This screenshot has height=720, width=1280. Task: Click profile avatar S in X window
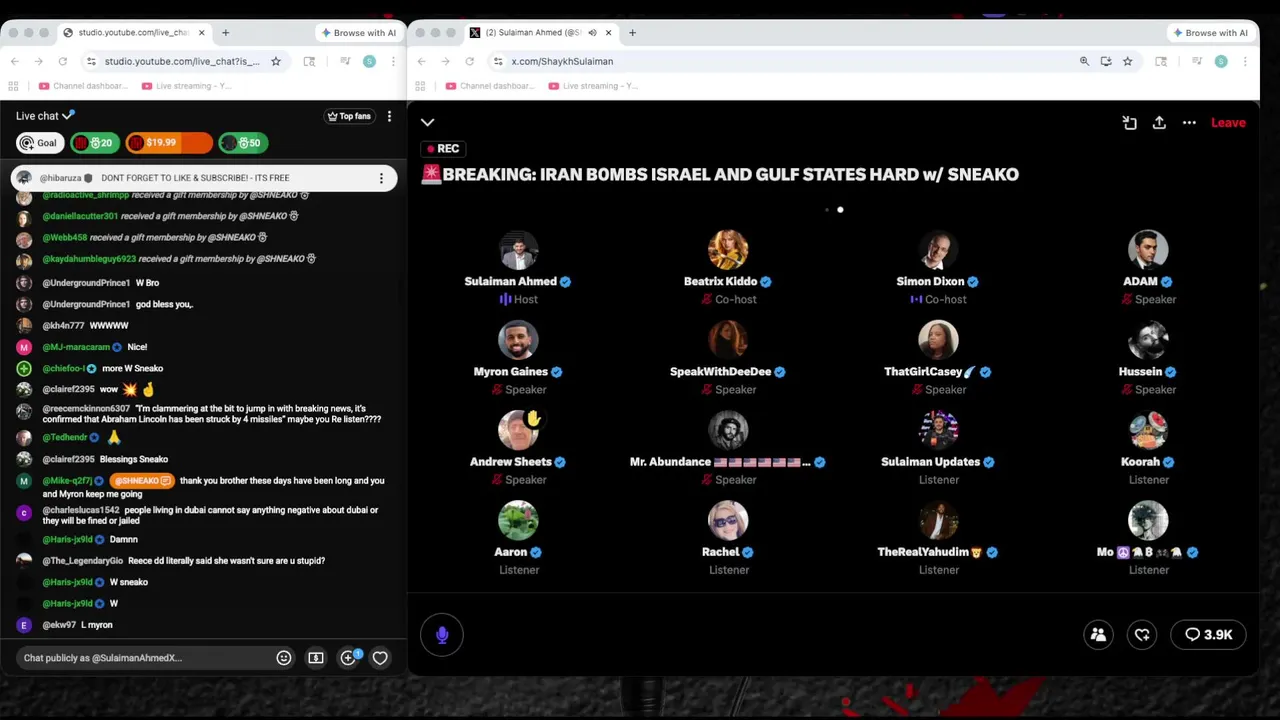click(x=1221, y=61)
